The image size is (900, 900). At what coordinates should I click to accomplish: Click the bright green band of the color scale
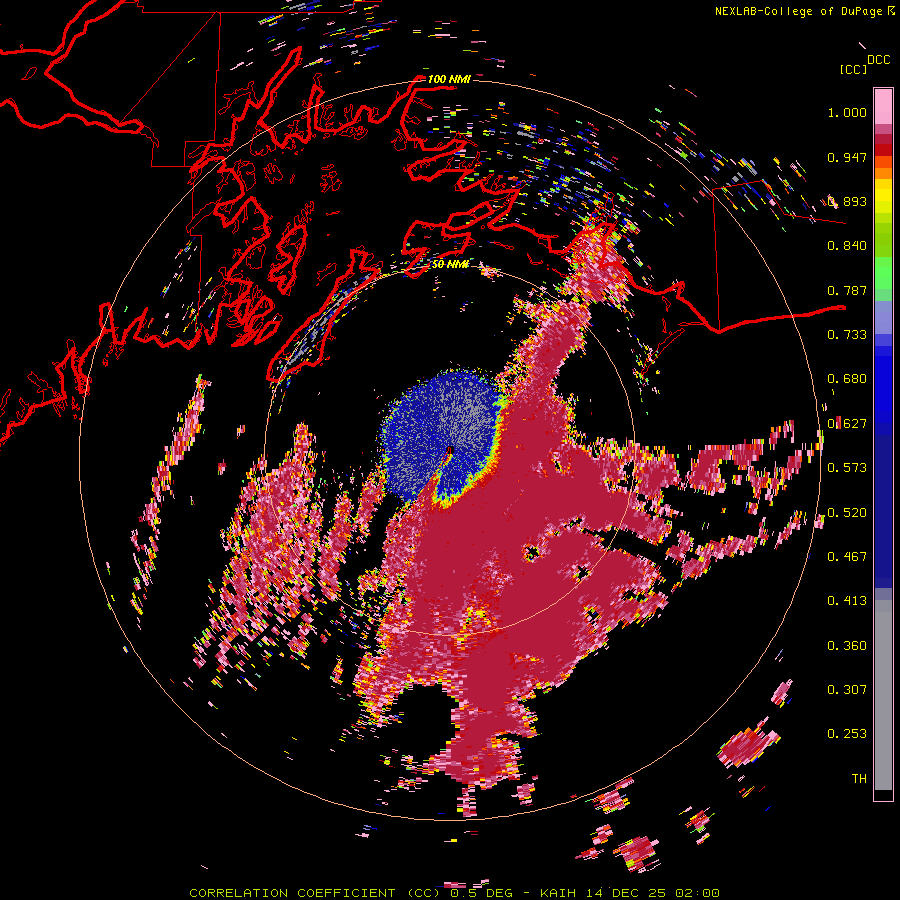(x=883, y=273)
